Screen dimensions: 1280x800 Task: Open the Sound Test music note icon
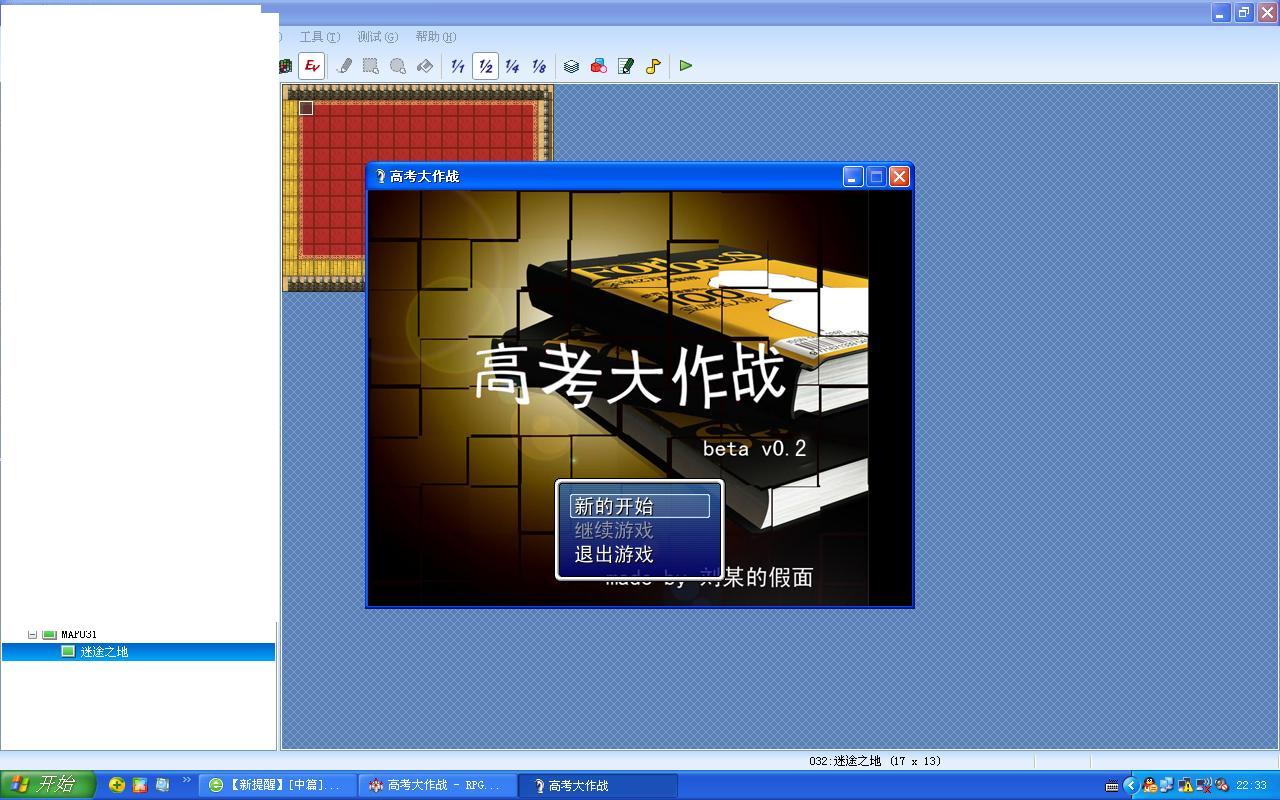(652, 66)
